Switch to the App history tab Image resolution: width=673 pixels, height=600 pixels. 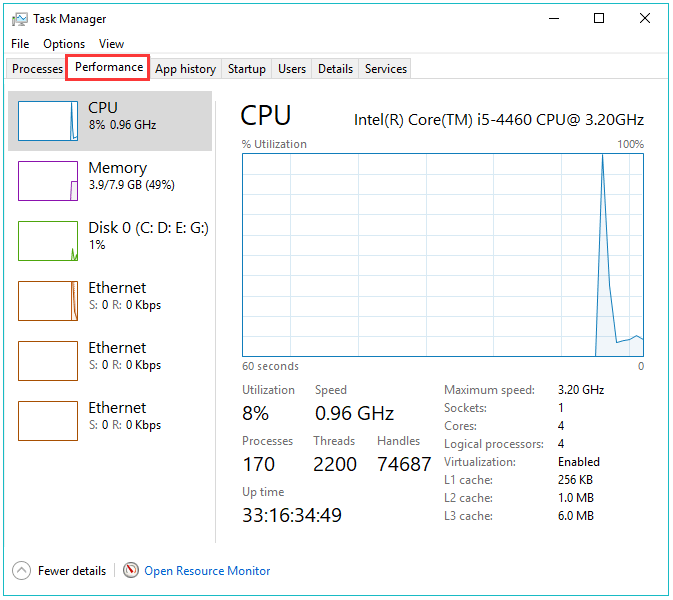pos(185,69)
